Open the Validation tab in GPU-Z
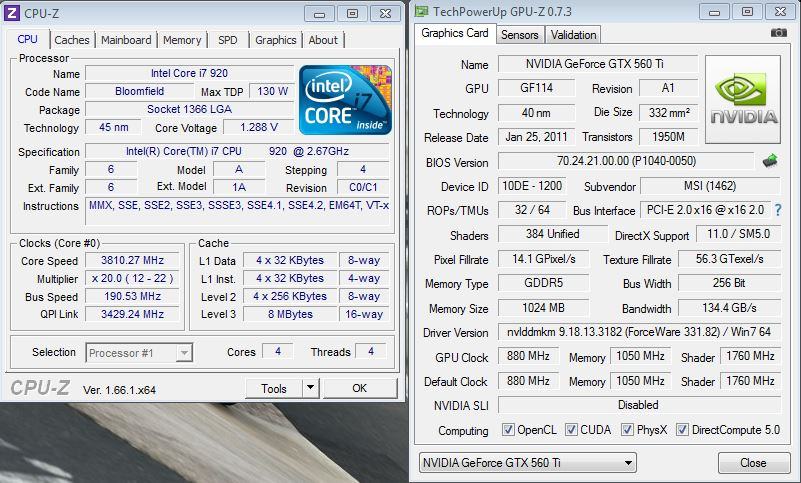This screenshot has height=483, width=801. (x=573, y=35)
